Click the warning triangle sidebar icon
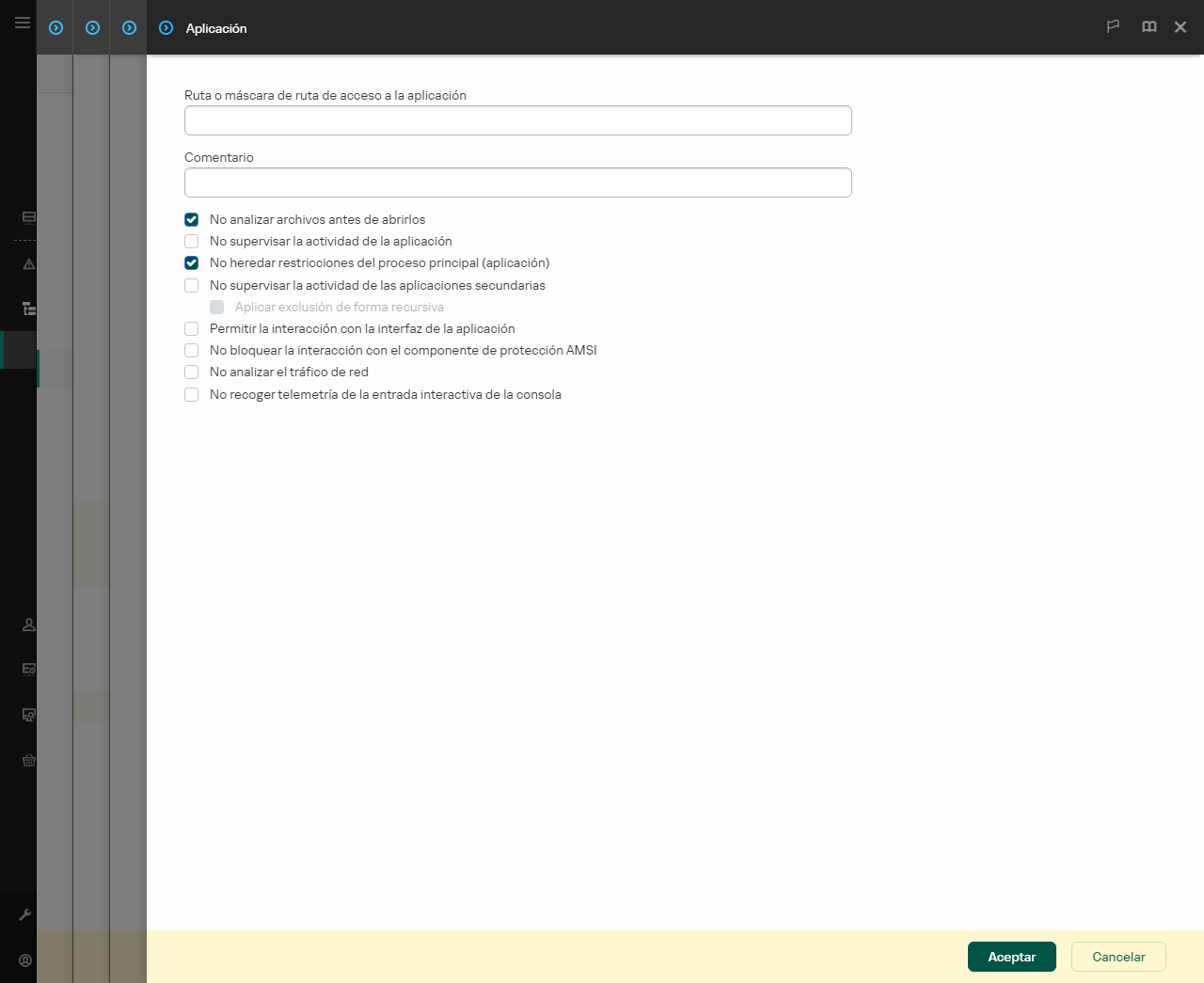 28,264
